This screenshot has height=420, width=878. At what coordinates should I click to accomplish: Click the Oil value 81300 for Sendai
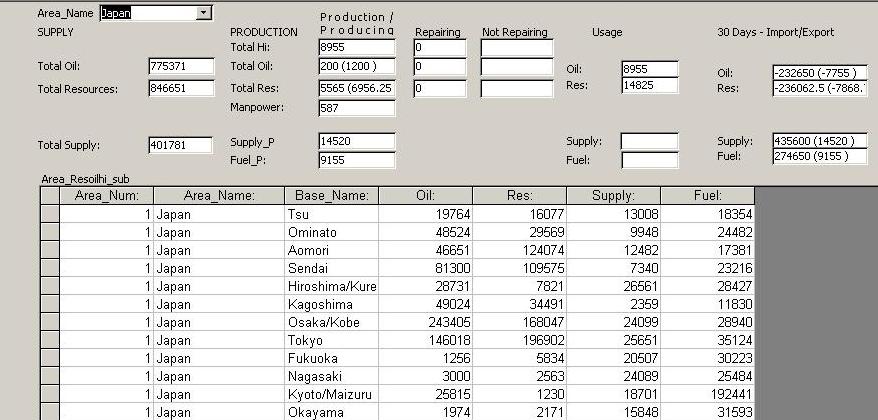(426, 268)
